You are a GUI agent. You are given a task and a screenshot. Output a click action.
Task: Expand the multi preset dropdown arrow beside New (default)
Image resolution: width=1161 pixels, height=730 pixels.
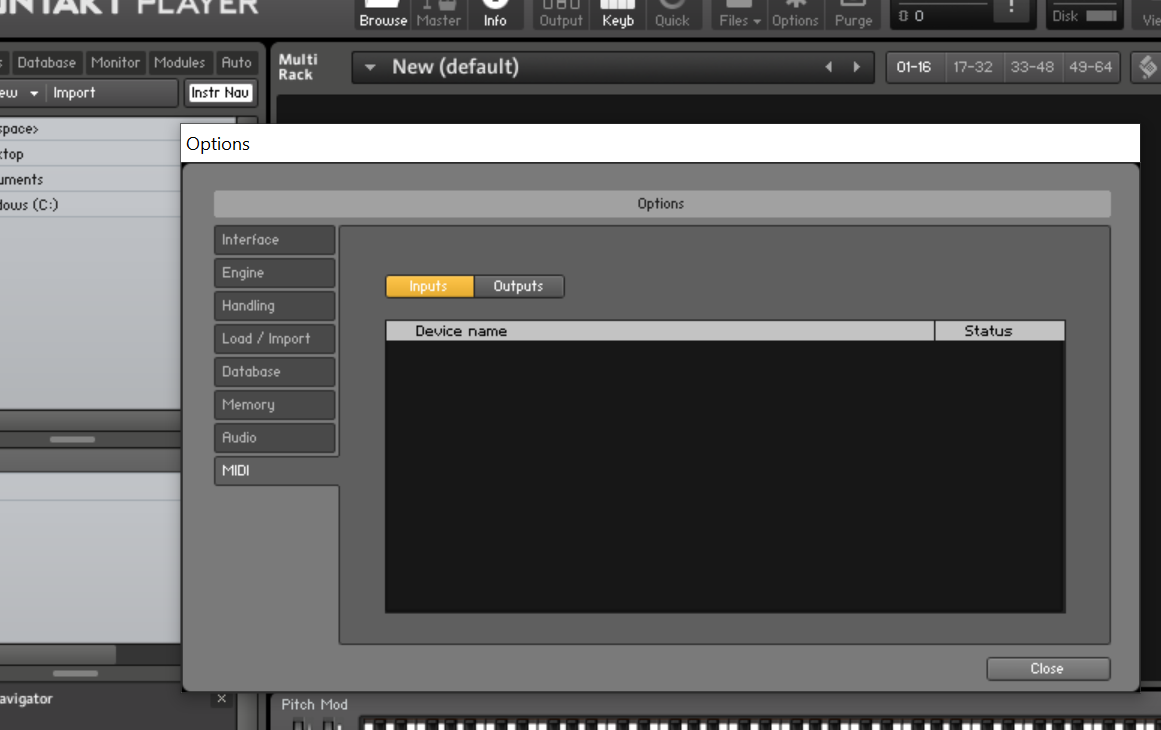pyautogui.click(x=369, y=67)
